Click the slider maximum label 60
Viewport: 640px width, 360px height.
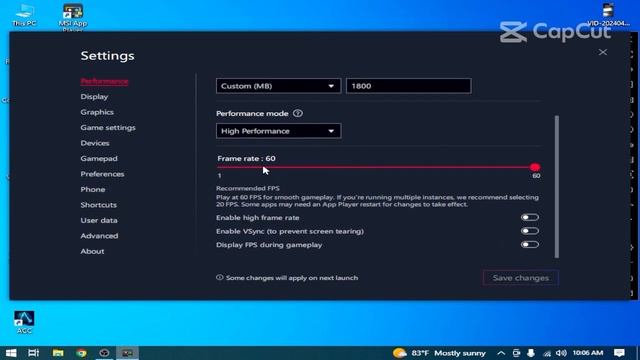pyautogui.click(x=536, y=176)
